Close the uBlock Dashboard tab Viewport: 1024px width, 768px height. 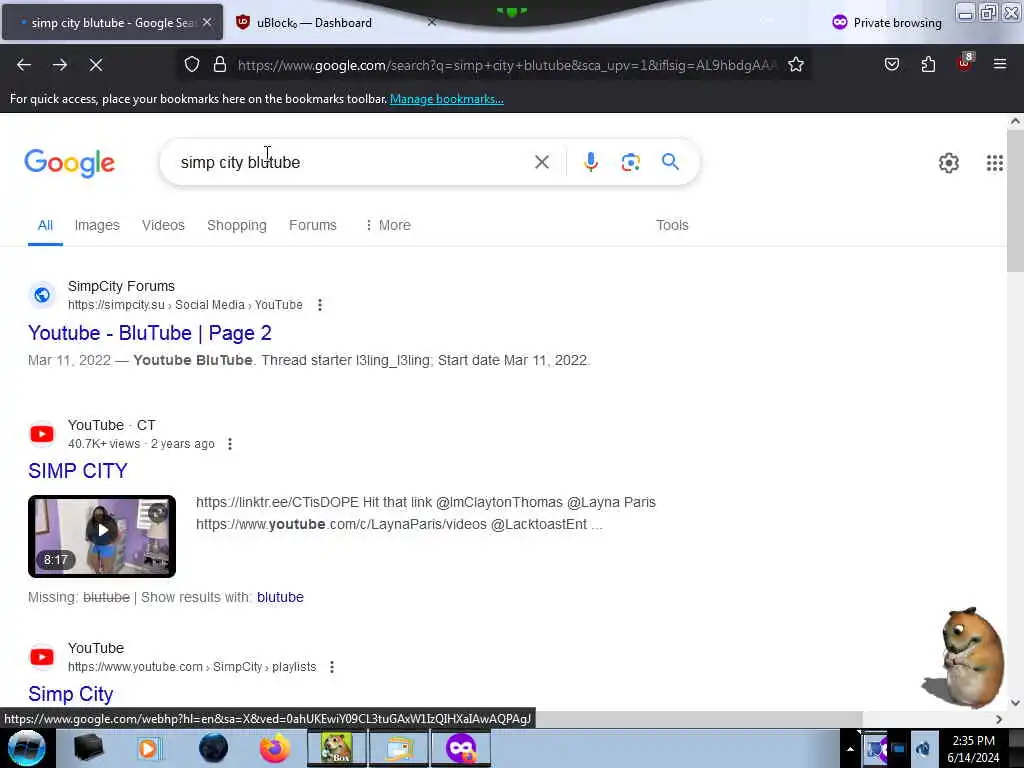[x=432, y=22]
